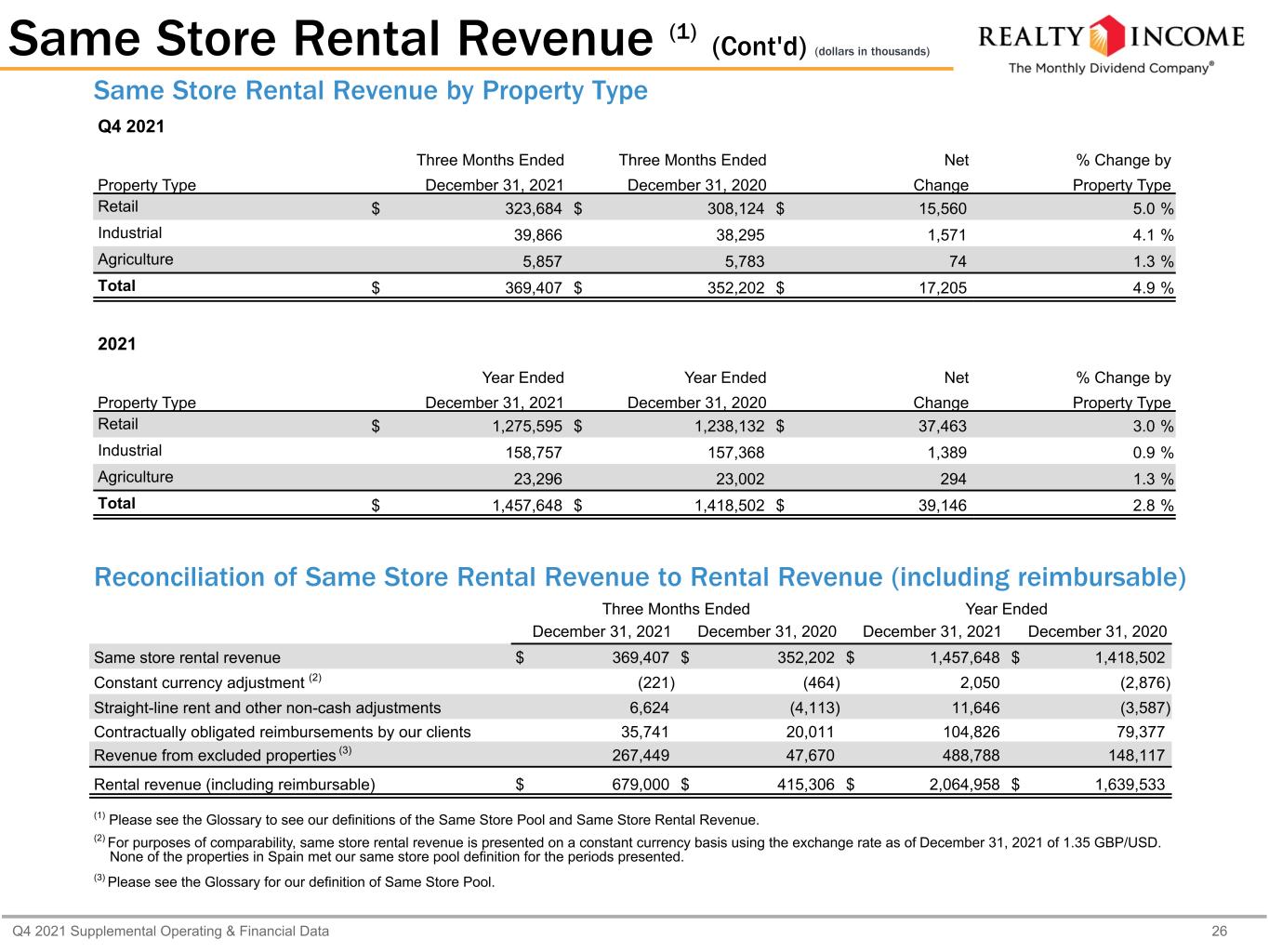The height and width of the screenshot is (952, 1269).
Task: Click Rental revenue total 2,064,958
Action: tap(965, 785)
